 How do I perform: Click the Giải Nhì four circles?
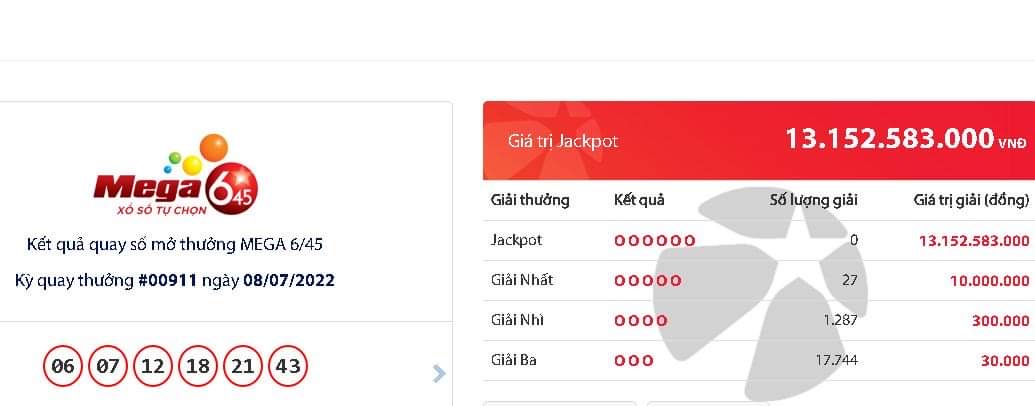tap(641, 321)
